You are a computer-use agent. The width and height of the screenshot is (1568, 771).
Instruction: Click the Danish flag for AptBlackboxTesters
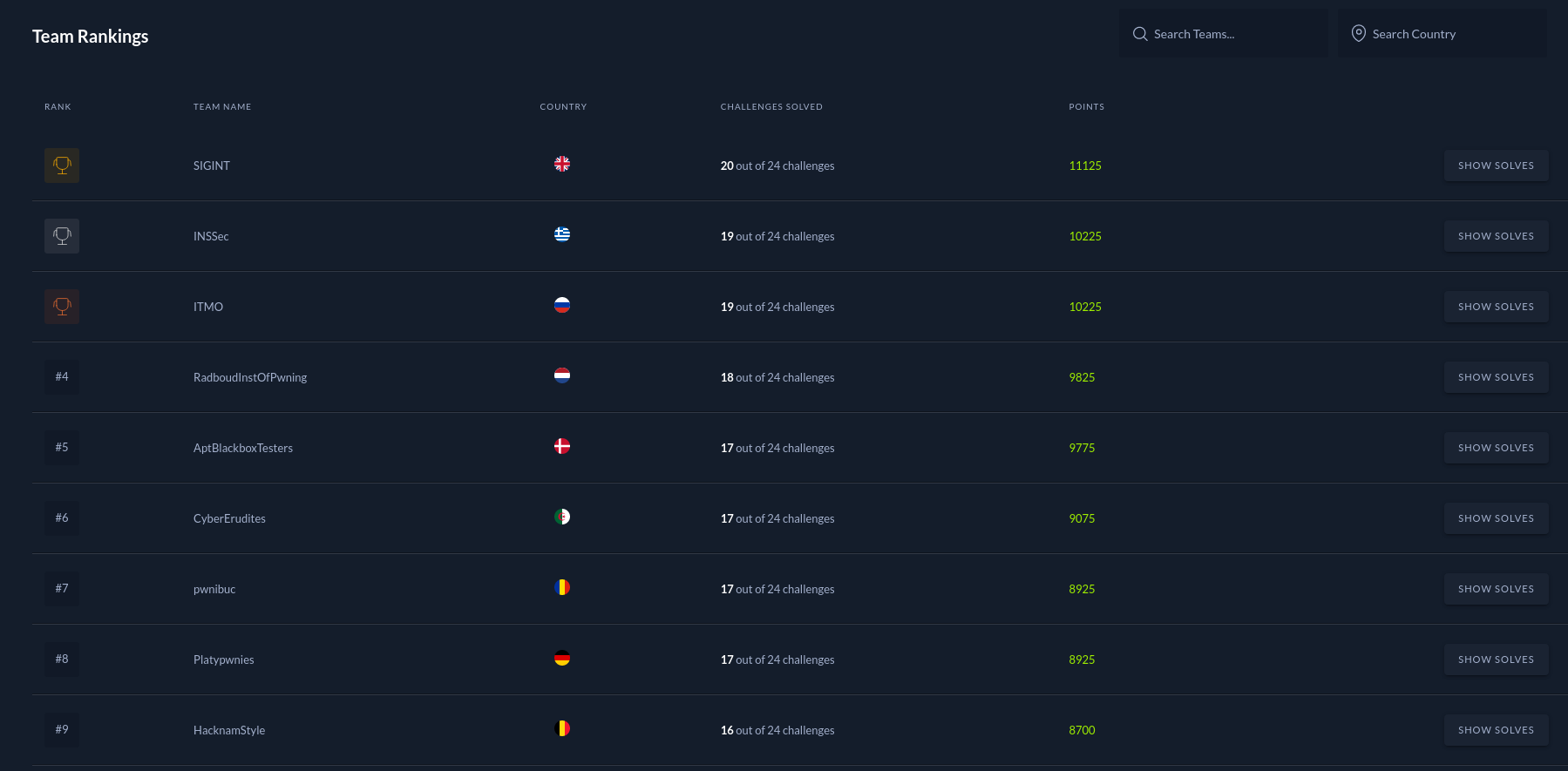click(562, 446)
